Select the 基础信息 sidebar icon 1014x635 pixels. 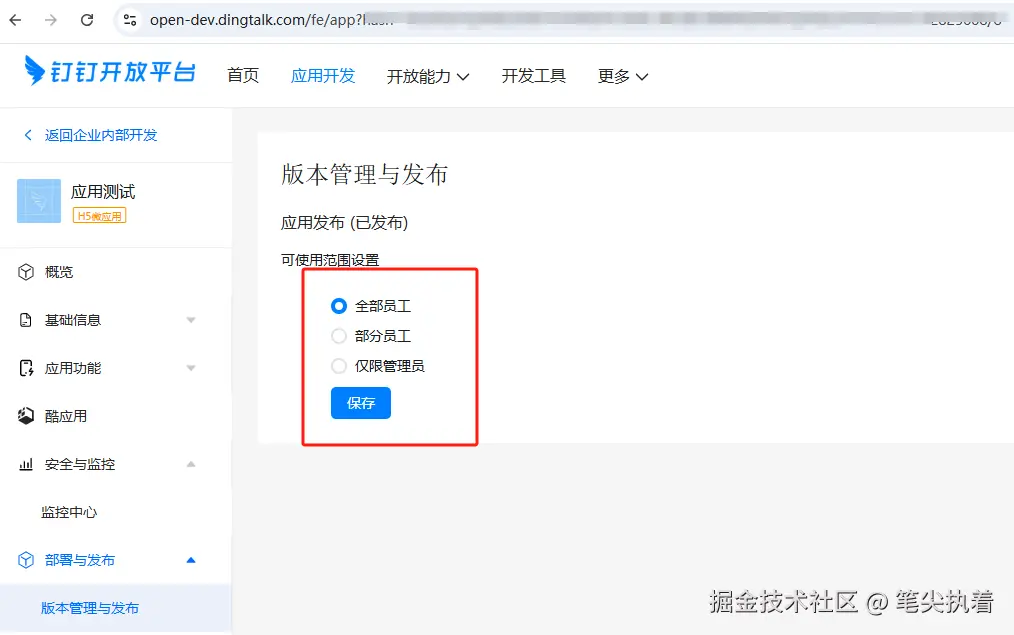(23, 319)
